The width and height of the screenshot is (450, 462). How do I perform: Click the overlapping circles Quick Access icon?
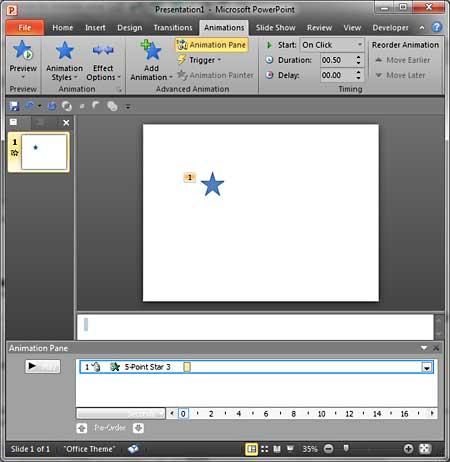(112, 106)
